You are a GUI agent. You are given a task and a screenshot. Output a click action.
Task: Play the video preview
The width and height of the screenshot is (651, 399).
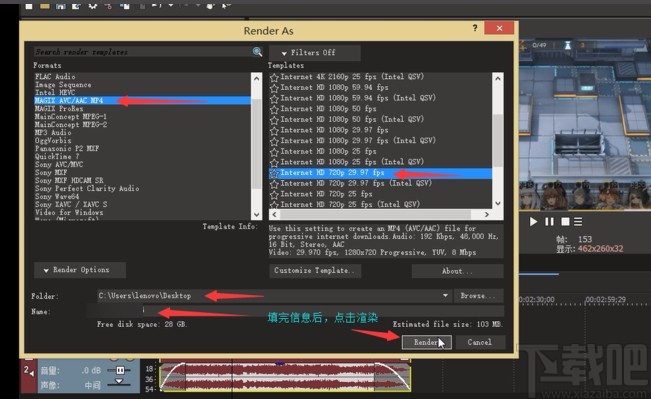click(x=534, y=222)
